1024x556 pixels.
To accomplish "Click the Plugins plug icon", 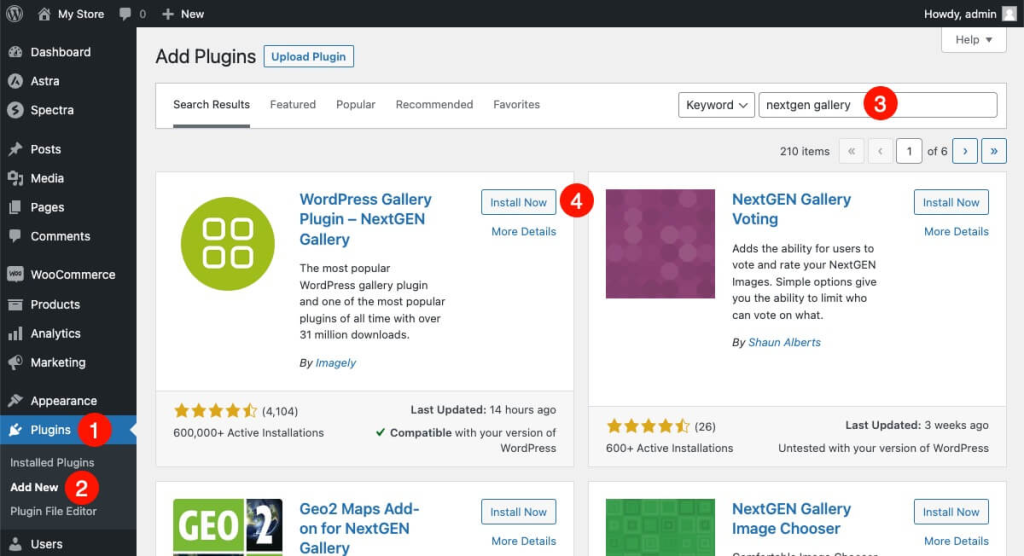I will point(15,429).
